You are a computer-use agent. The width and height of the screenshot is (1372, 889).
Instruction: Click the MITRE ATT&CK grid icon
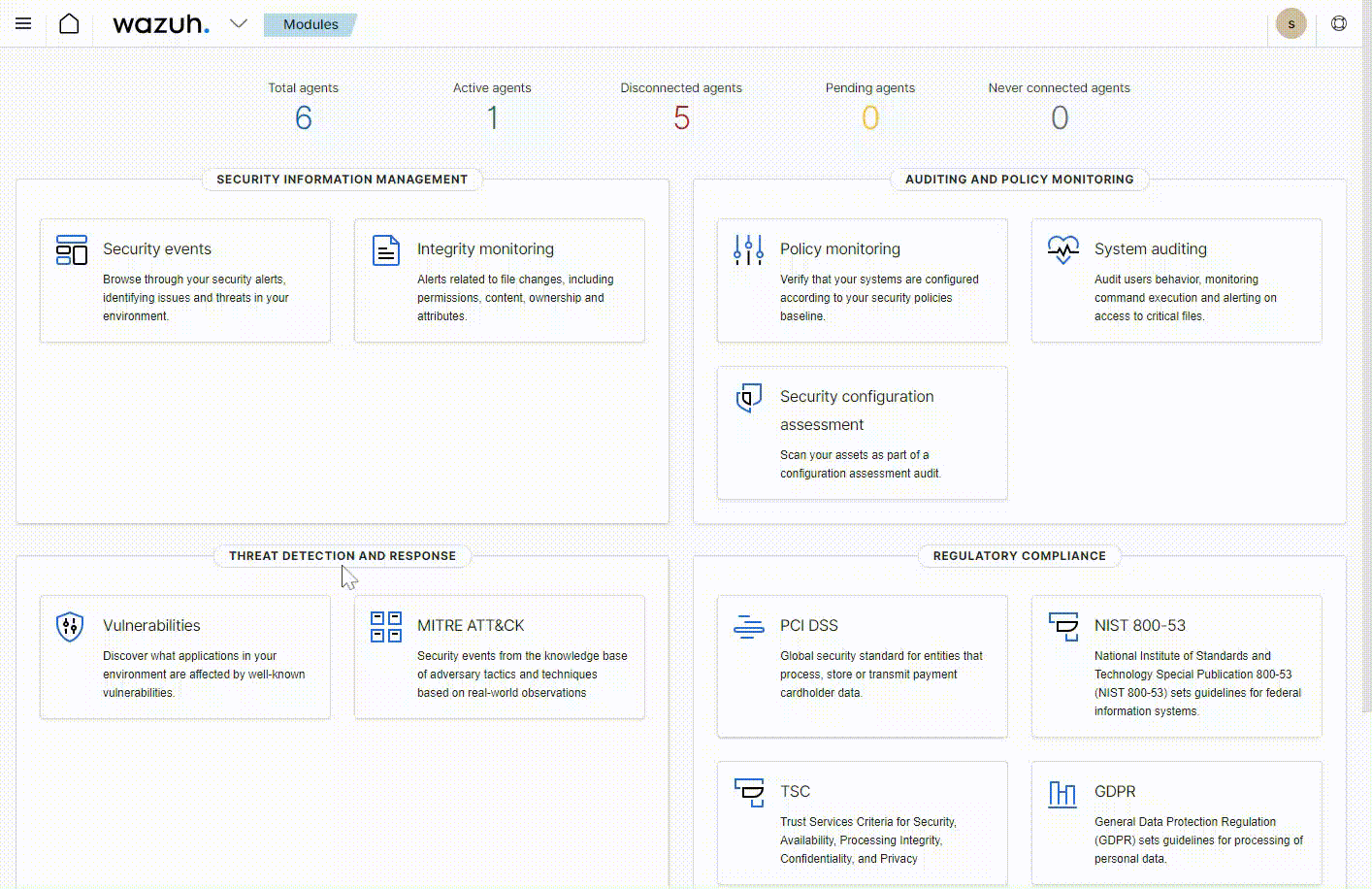tap(386, 626)
